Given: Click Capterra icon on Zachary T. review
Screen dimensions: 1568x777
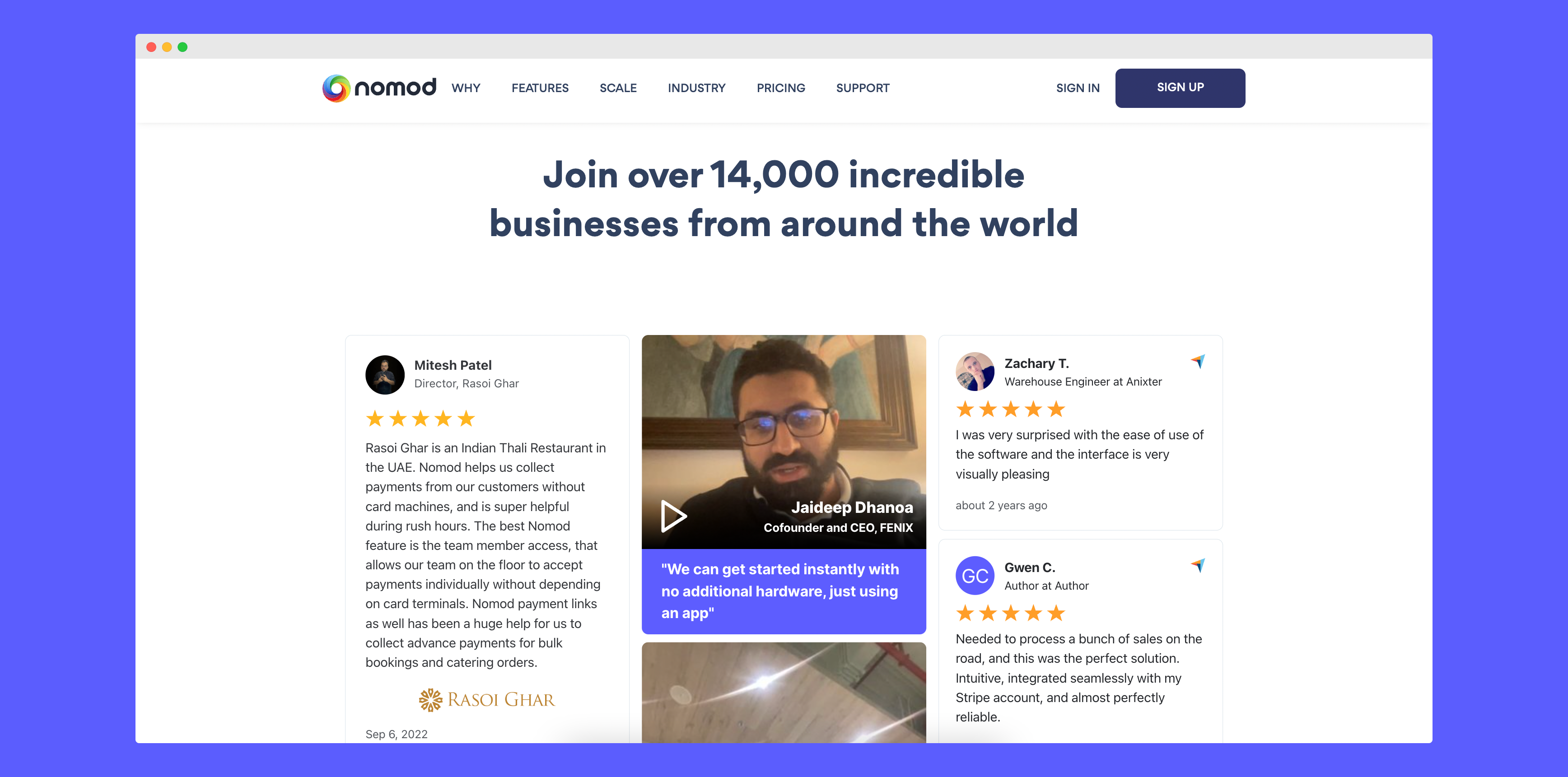Looking at the screenshot, I should (x=1197, y=362).
